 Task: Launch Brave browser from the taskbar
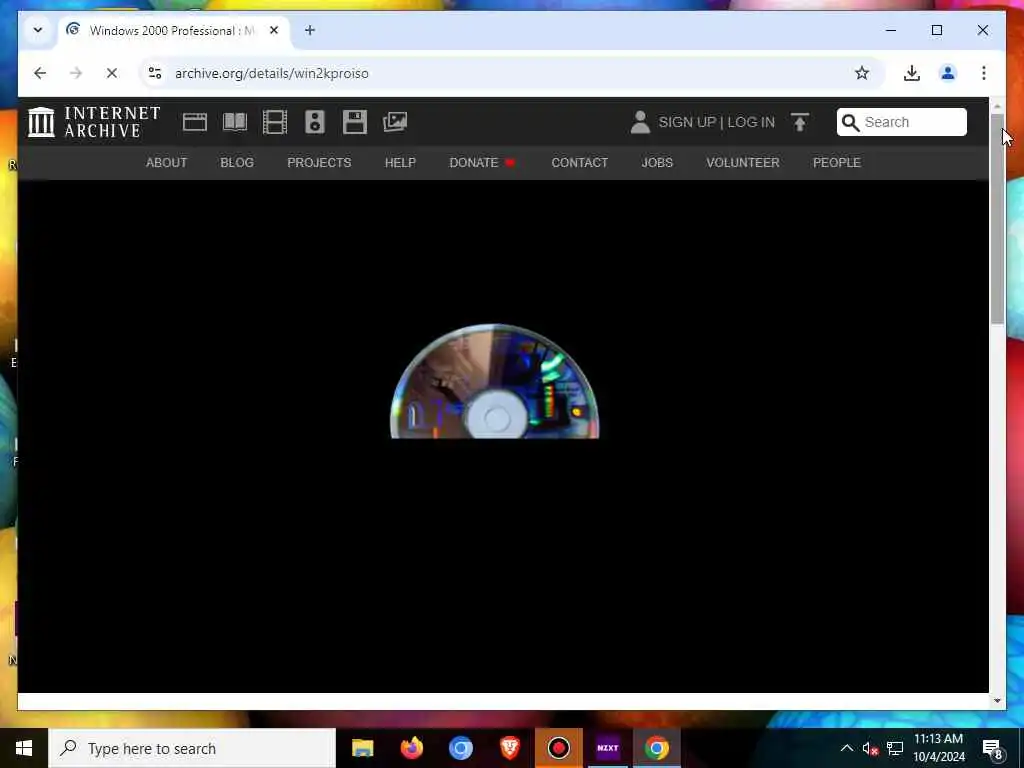pos(509,748)
